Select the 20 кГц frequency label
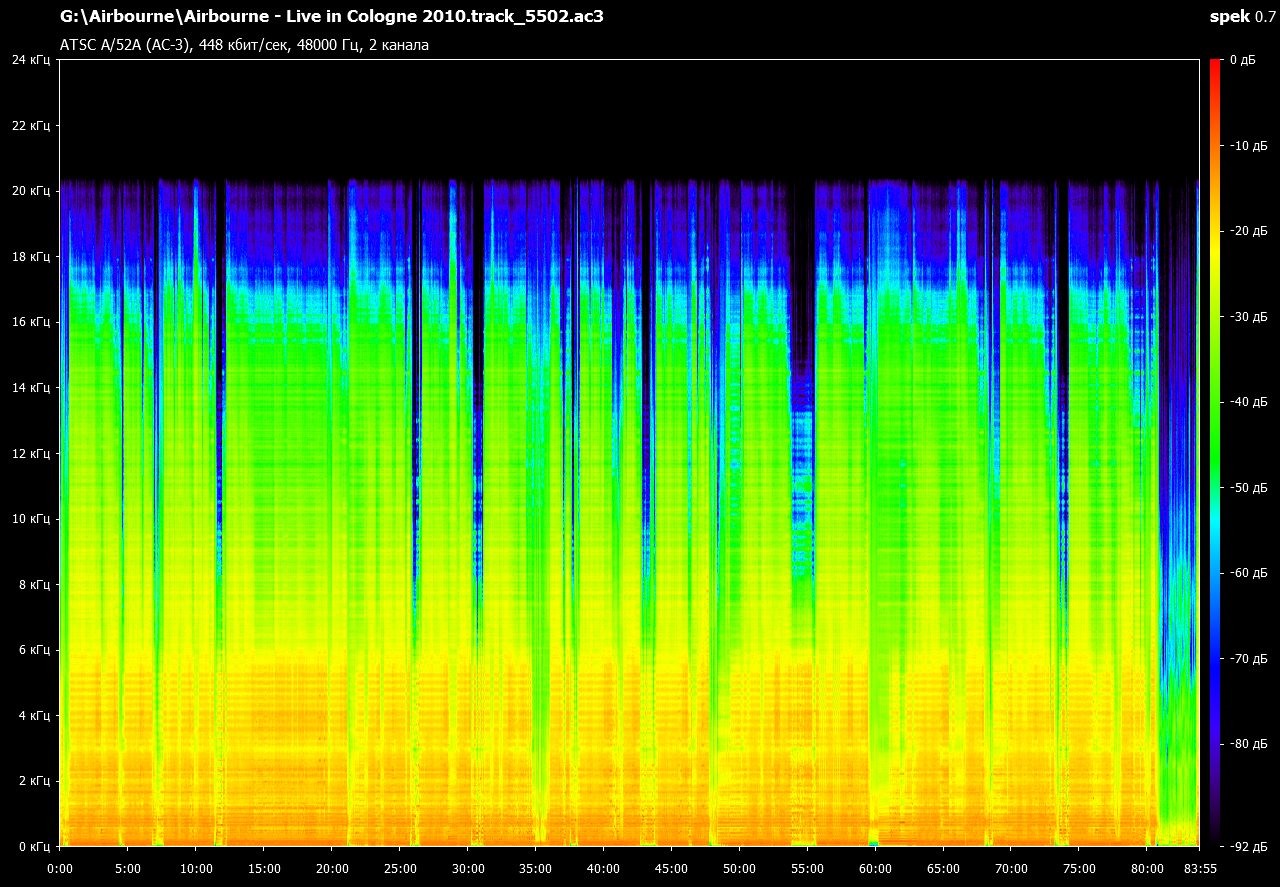1280x887 pixels. point(30,191)
